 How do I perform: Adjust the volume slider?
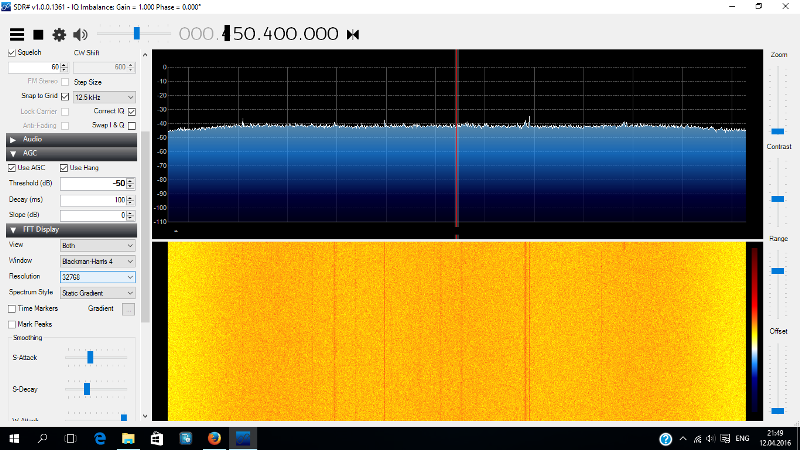[136, 34]
